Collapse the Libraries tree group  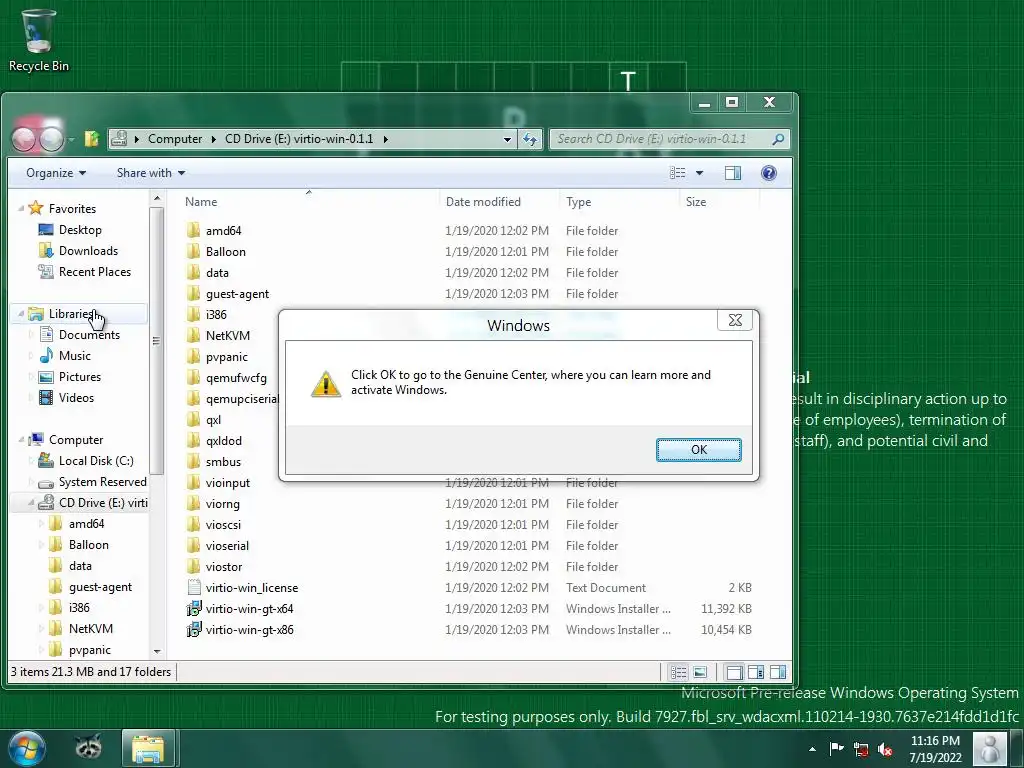[21, 314]
